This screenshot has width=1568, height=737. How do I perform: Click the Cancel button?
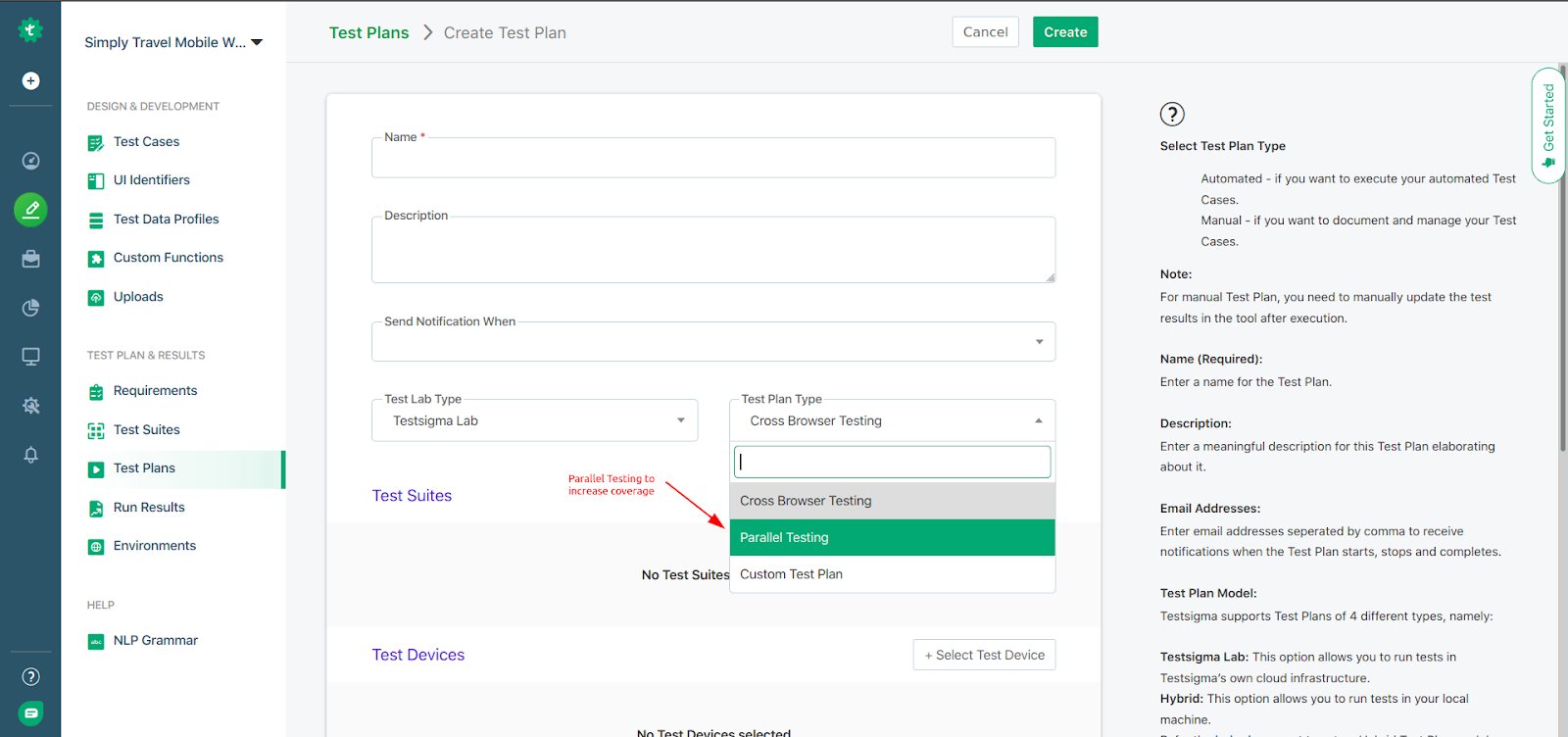point(985,31)
